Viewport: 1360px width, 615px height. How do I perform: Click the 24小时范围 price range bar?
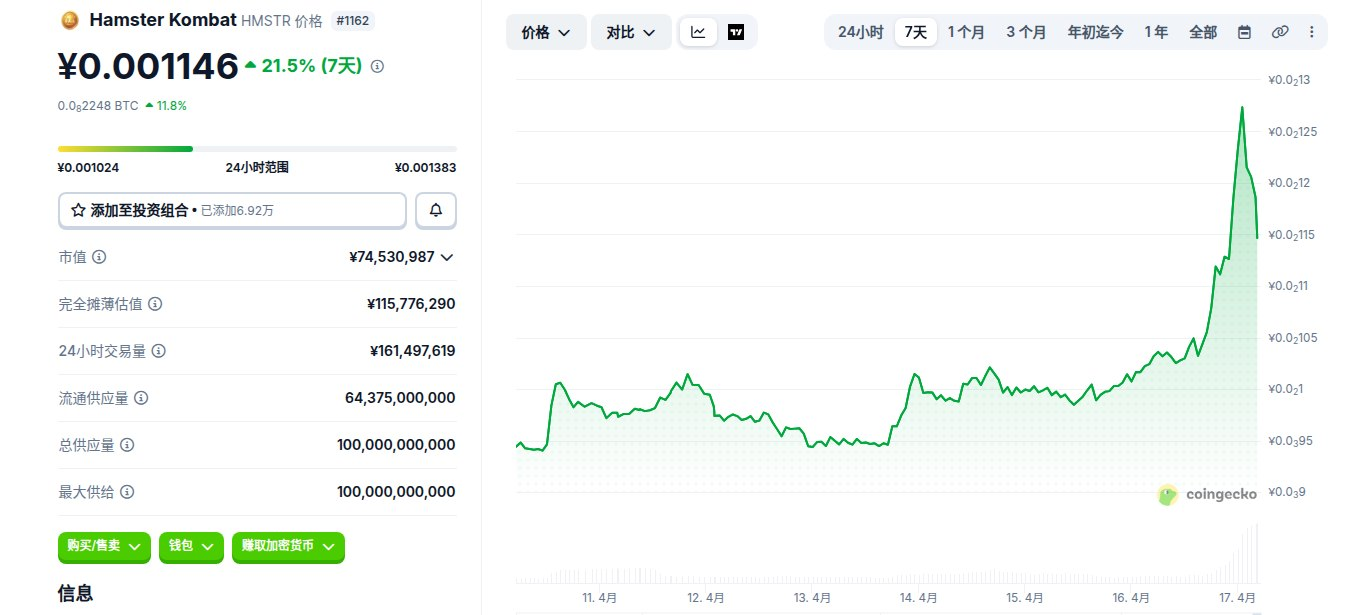pos(257,149)
